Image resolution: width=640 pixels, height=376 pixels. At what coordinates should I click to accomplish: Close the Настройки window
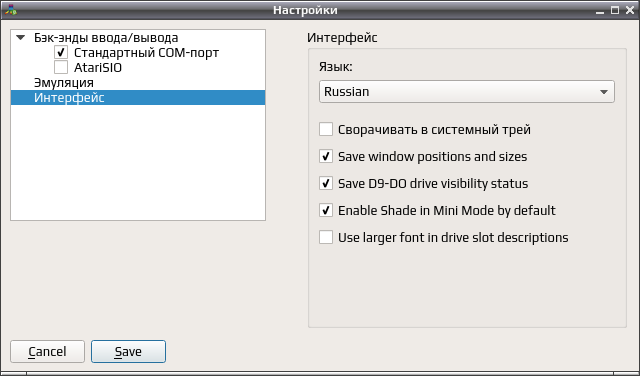click(630, 10)
